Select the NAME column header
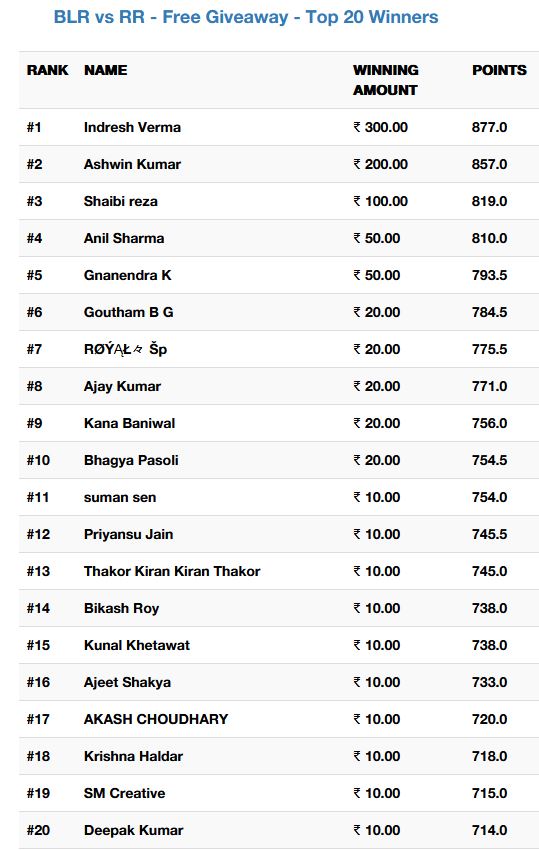Image resolution: width=539 pixels, height=850 pixels. click(106, 70)
